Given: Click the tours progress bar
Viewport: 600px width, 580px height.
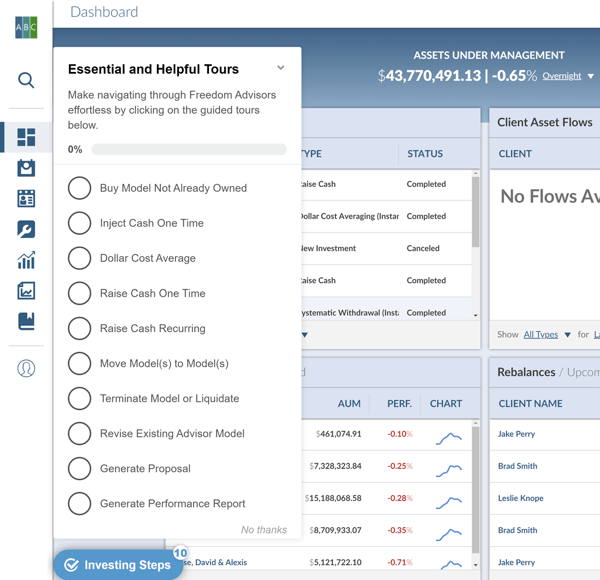Looking at the screenshot, I should pos(189,149).
